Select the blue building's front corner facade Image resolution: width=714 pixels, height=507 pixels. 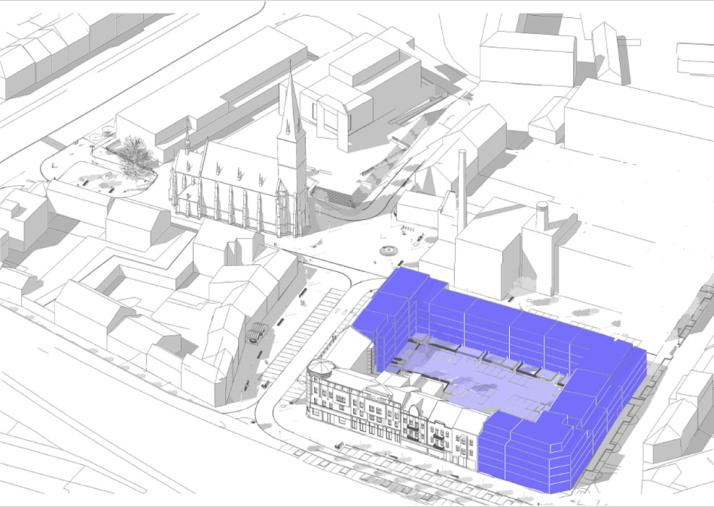click(522, 452)
